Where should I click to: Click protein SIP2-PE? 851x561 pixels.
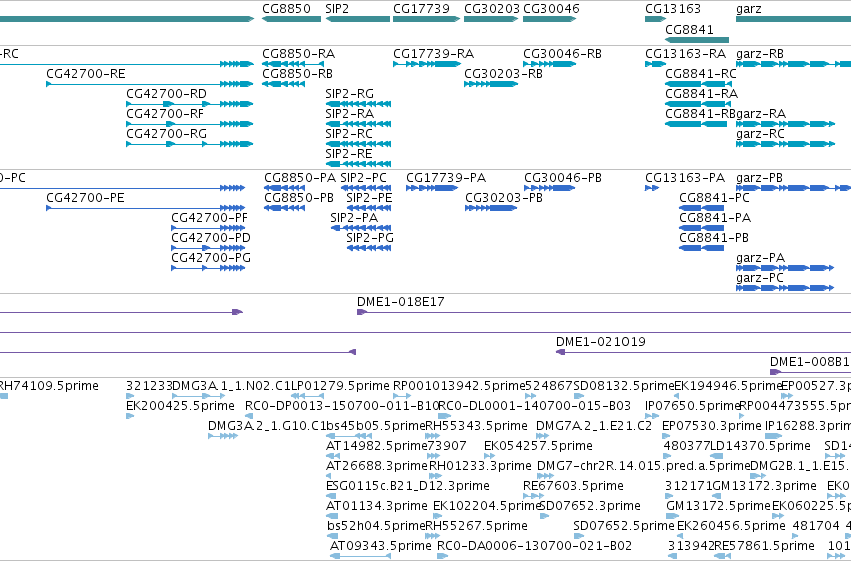(x=369, y=208)
